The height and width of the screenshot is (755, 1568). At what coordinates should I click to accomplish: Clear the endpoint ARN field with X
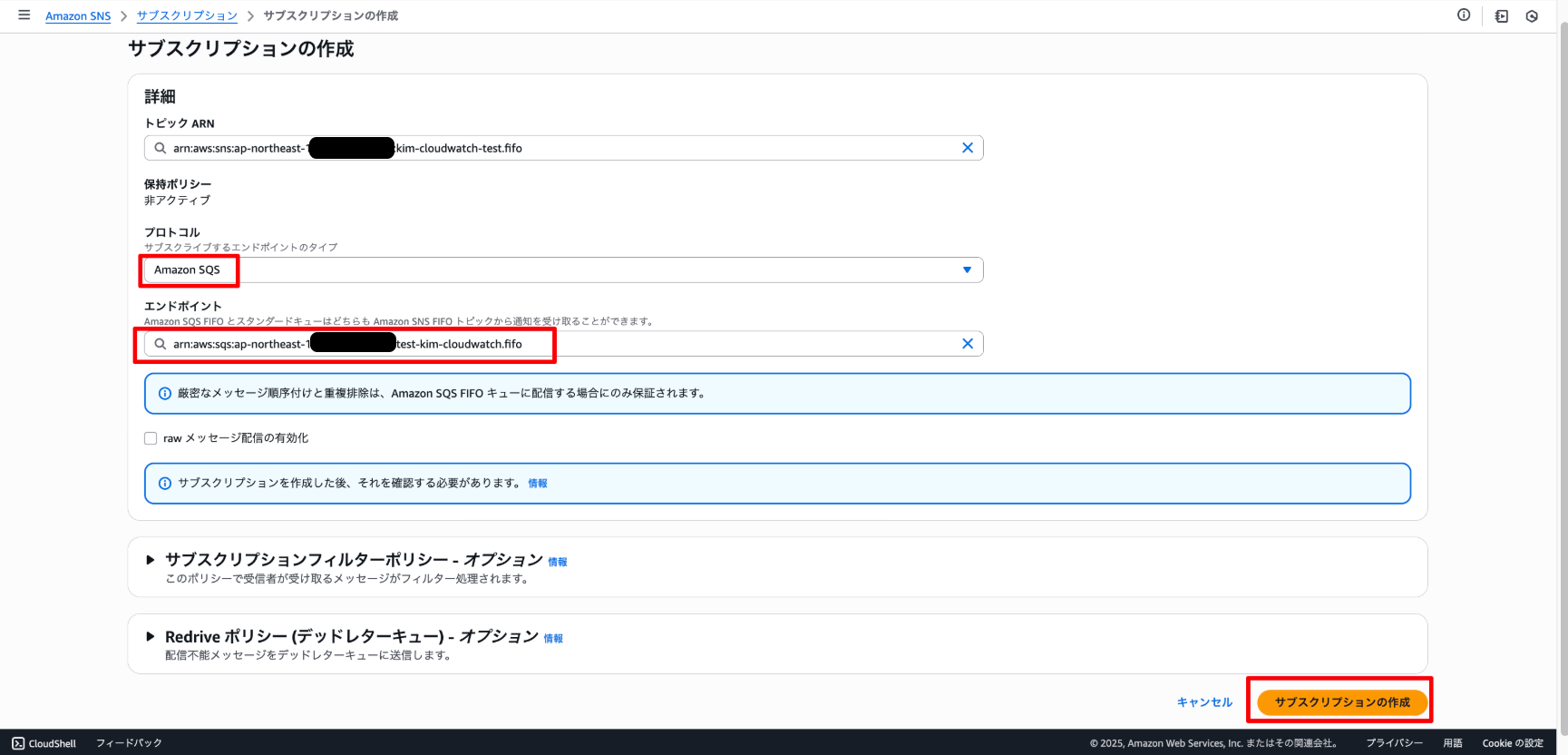(968, 344)
